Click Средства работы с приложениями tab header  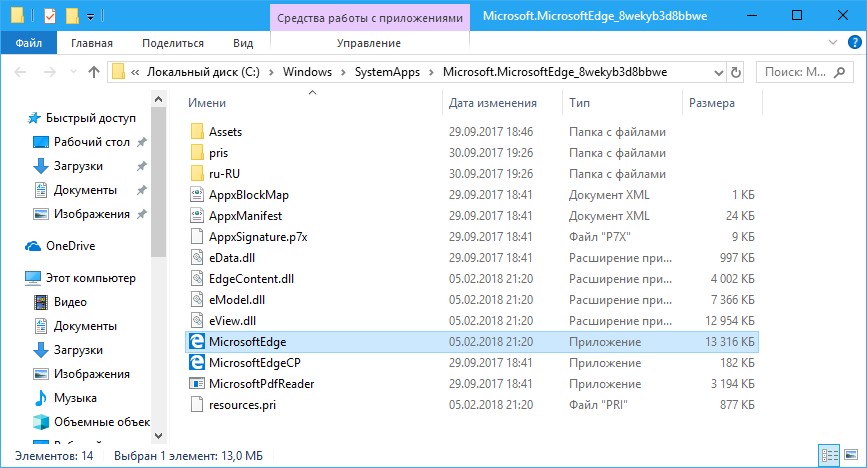(x=370, y=18)
